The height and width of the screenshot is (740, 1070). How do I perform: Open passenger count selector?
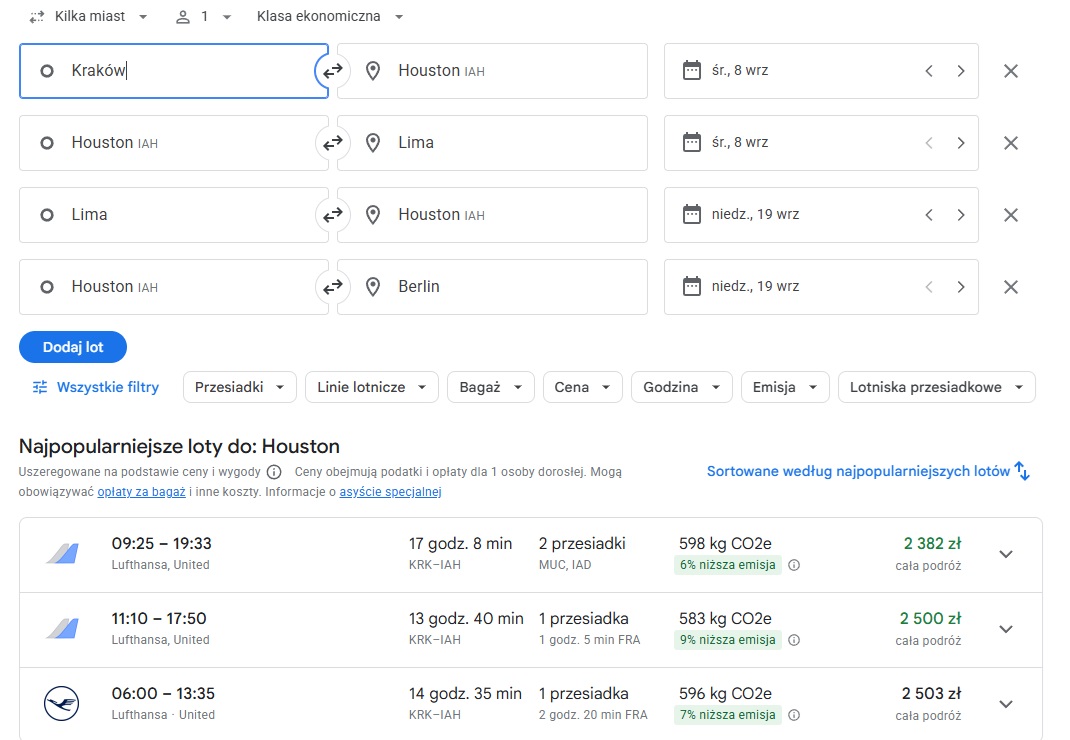[x=203, y=16]
